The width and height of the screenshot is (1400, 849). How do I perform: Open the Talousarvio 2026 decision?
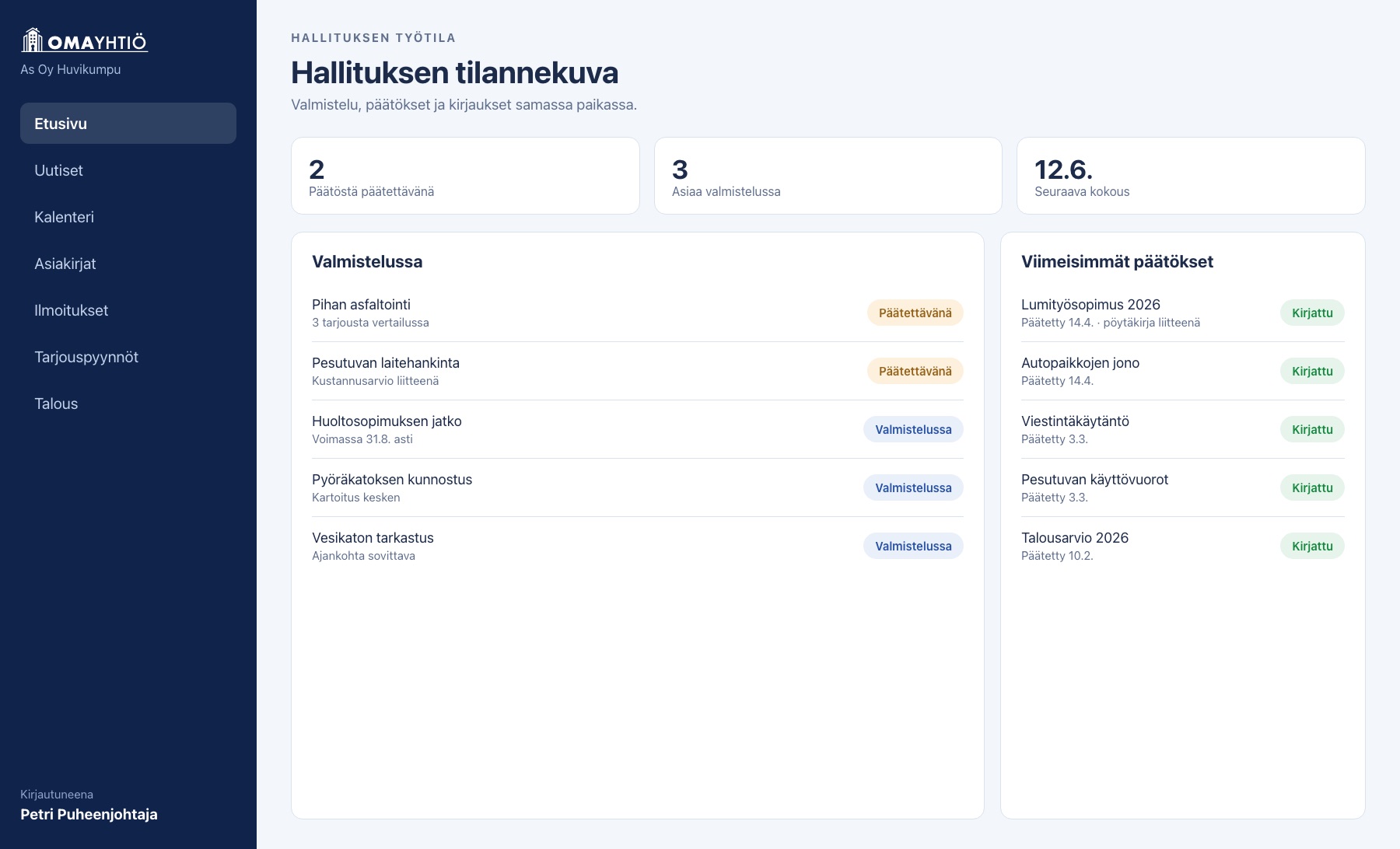click(x=1183, y=546)
